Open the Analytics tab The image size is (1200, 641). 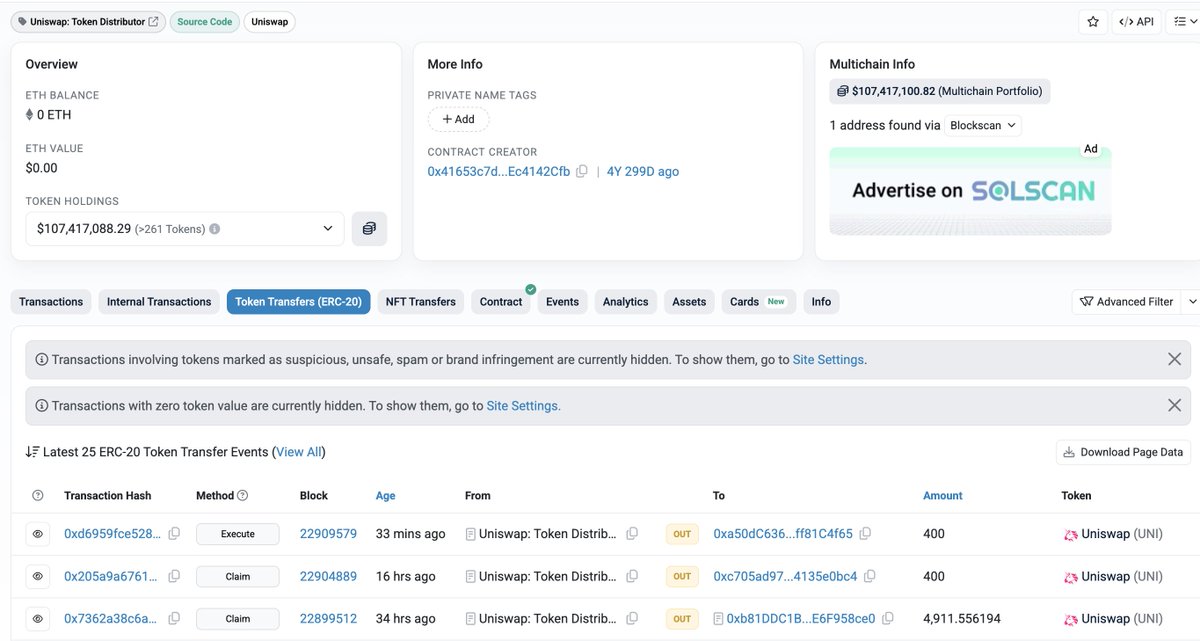(x=626, y=302)
